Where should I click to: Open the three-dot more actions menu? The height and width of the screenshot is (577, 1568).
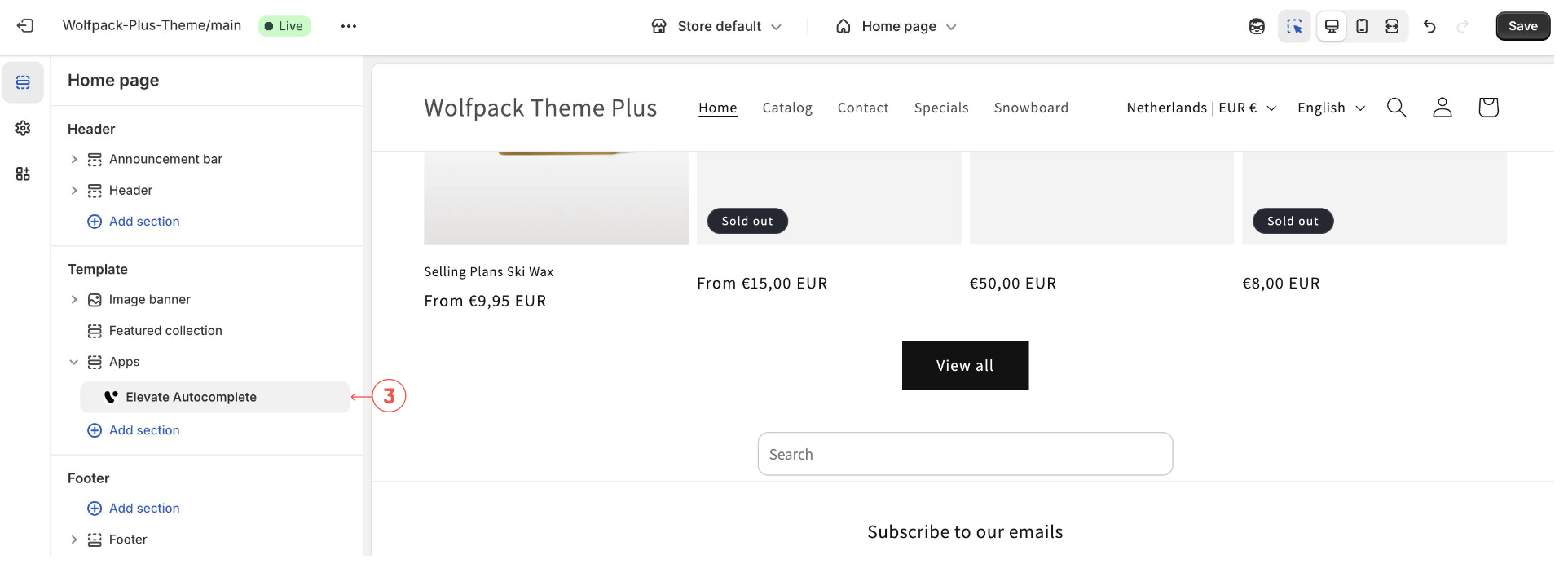(349, 26)
